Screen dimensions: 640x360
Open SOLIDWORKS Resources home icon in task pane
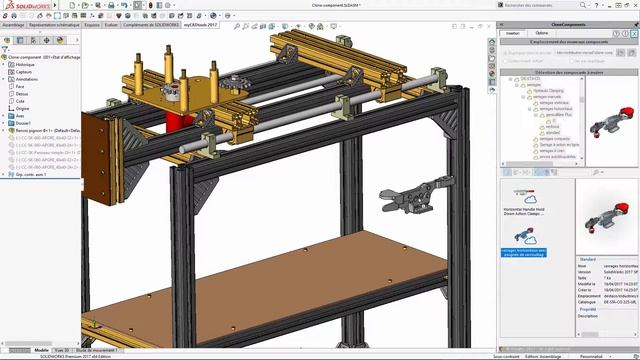(492, 42)
